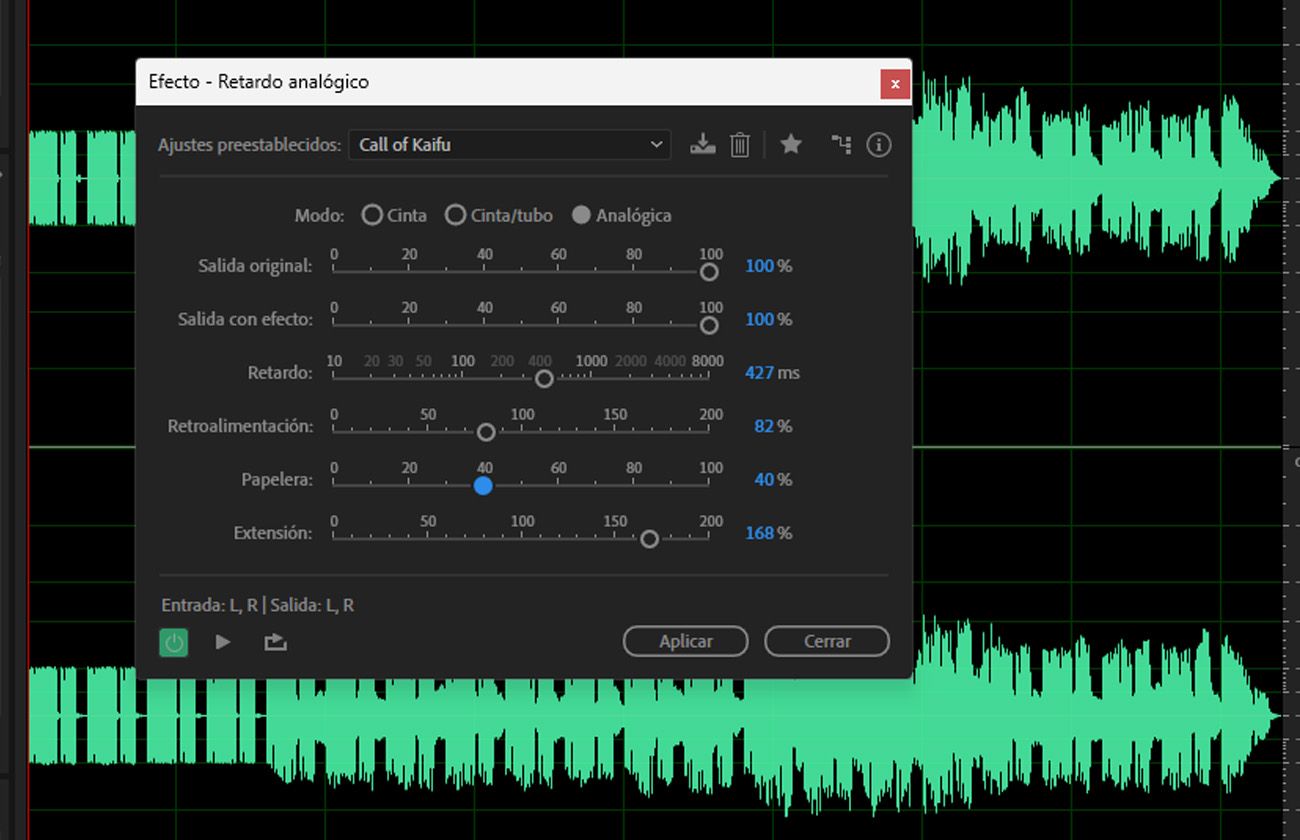The image size is (1300, 840).
Task: Click the Extensión slider handle
Action: (649, 539)
